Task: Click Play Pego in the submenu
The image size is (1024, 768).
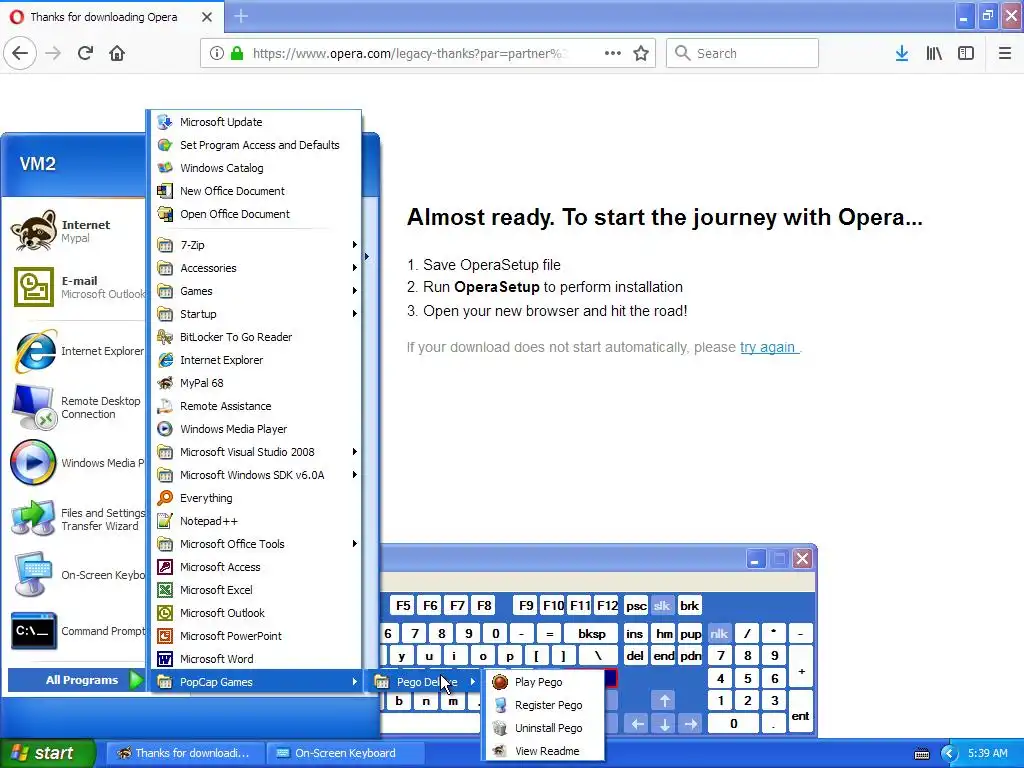Action: (545, 682)
